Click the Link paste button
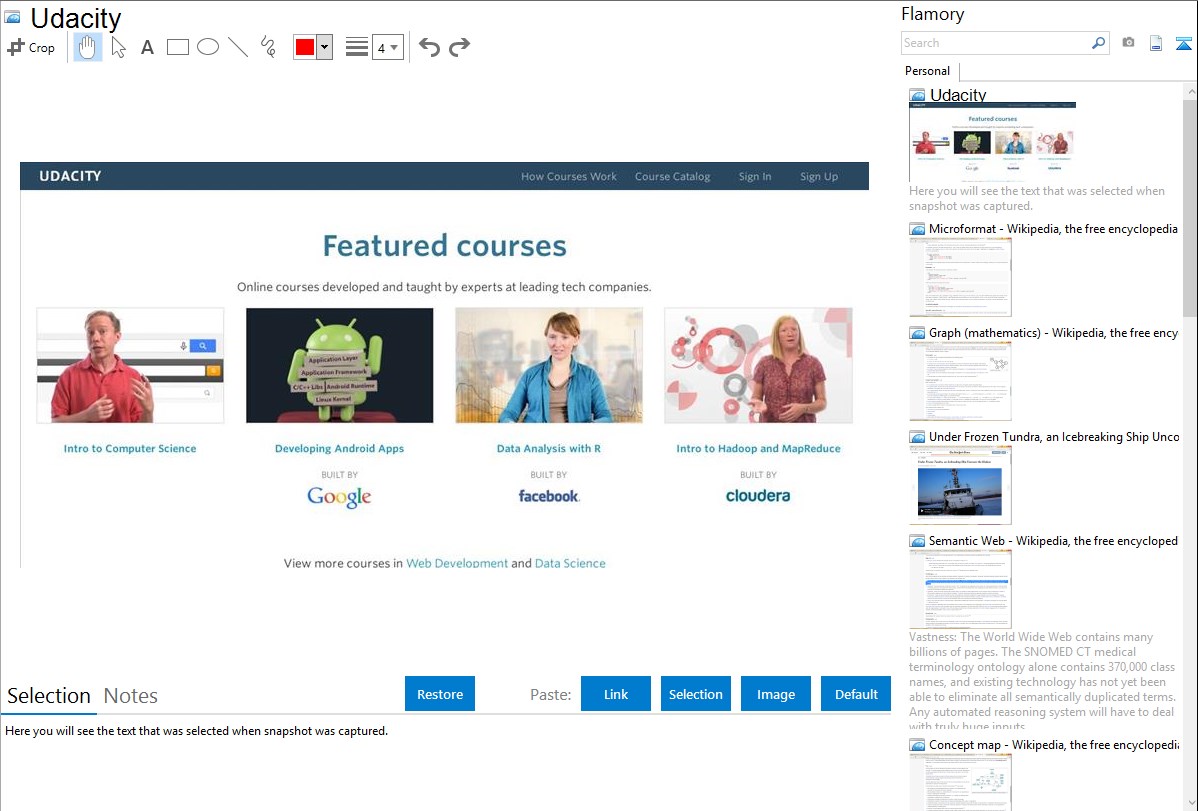The width and height of the screenshot is (1198, 811). (x=616, y=694)
